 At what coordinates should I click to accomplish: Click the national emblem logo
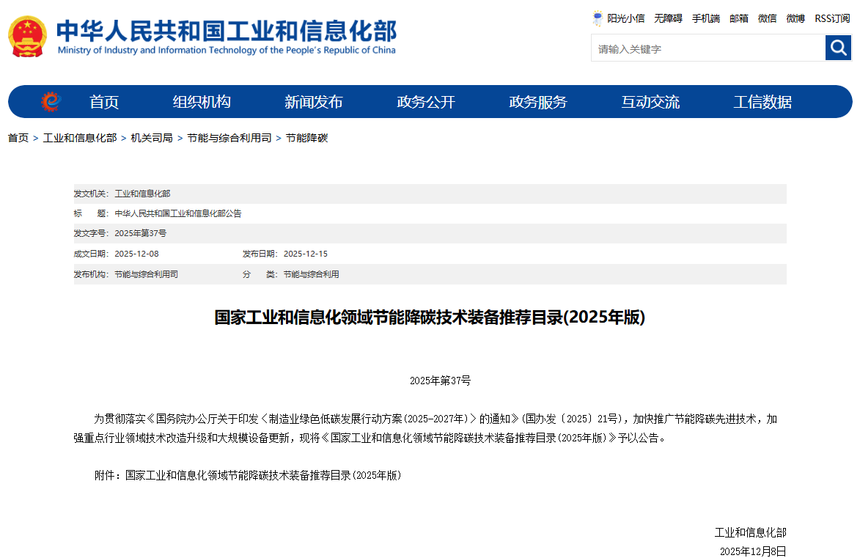[27, 37]
